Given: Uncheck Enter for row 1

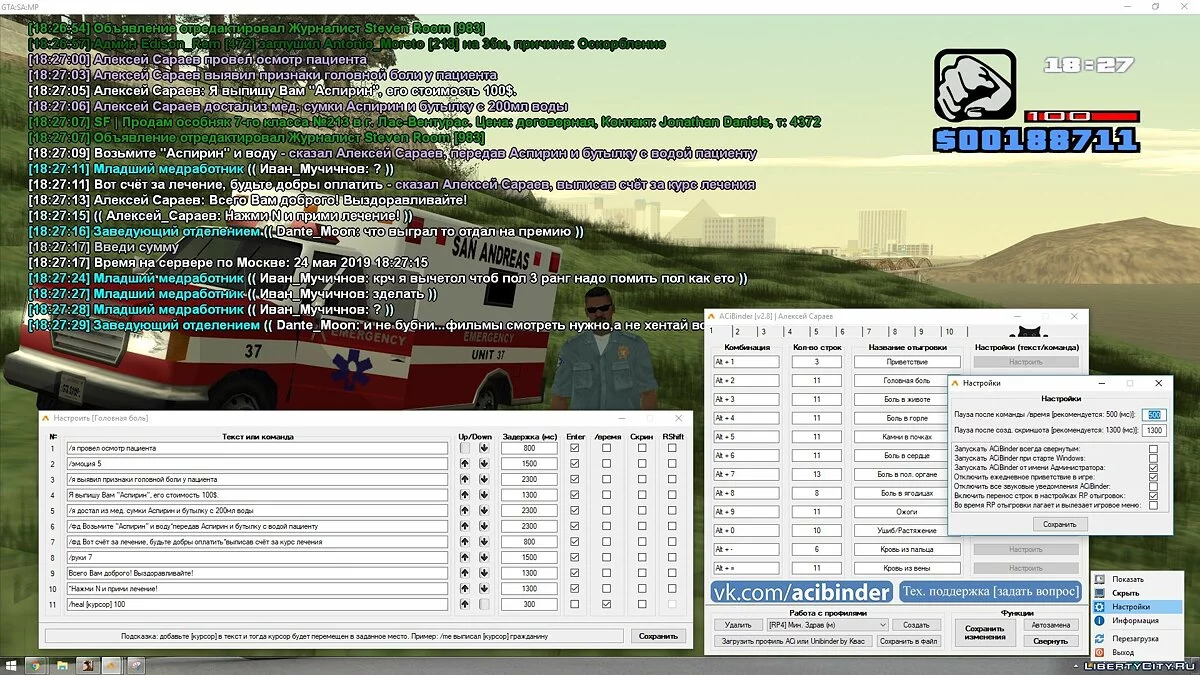Looking at the screenshot, I should [x=574, y=449].
